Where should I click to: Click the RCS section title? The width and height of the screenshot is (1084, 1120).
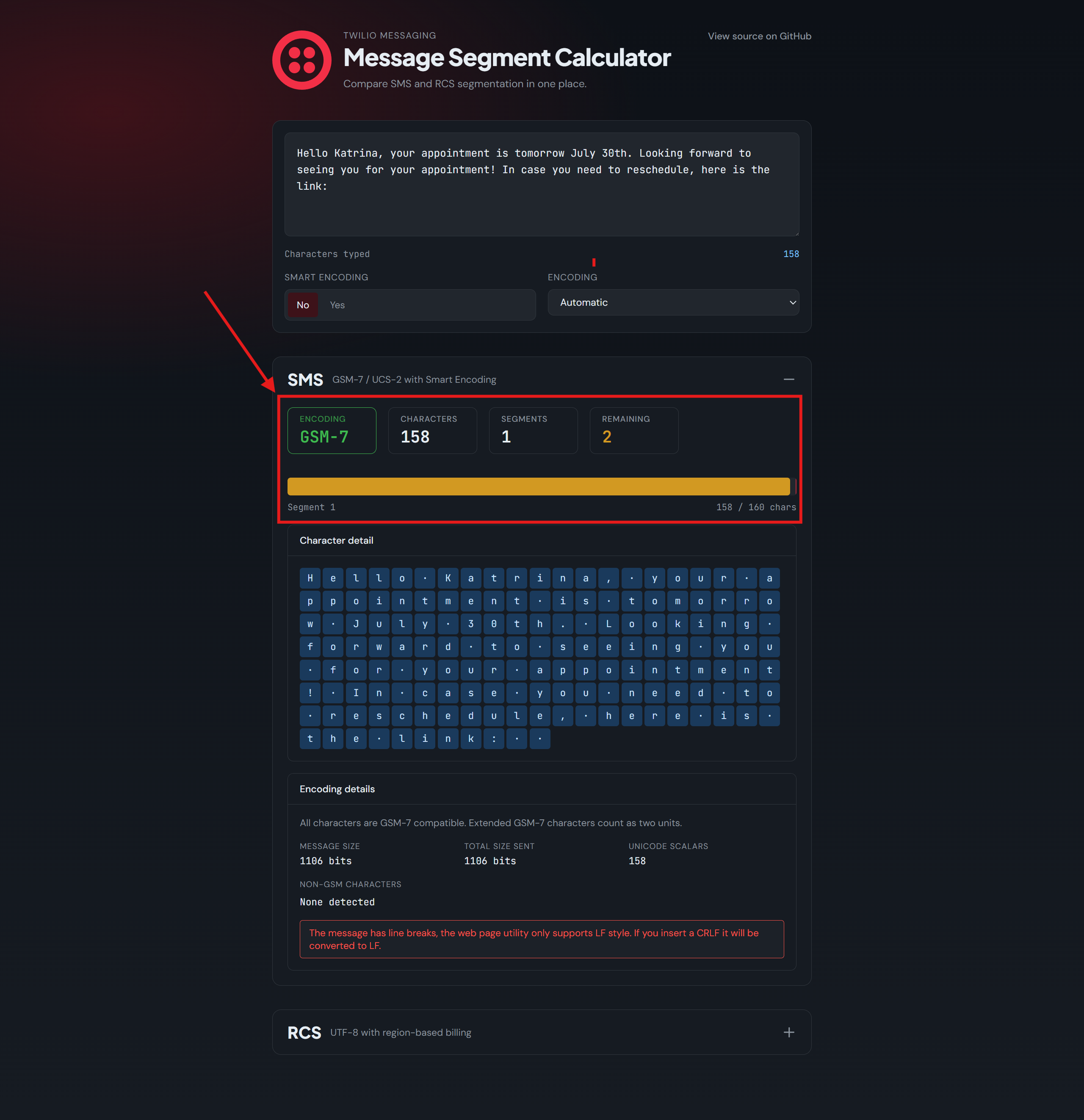click(304, 1033)
